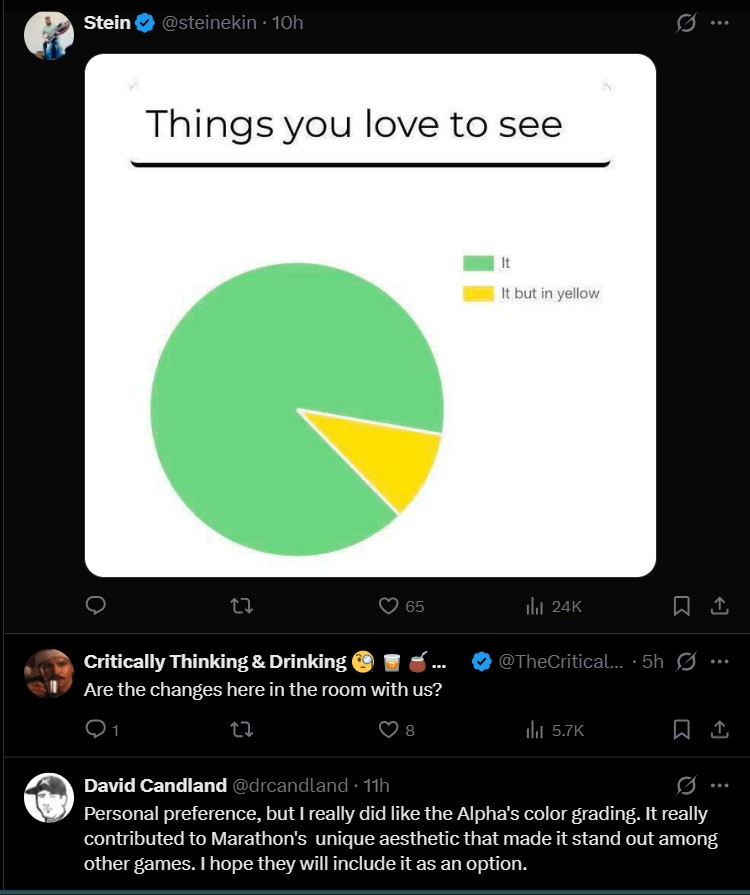
Task: Like the reply with 8 likes
Action: pos(388,730)
